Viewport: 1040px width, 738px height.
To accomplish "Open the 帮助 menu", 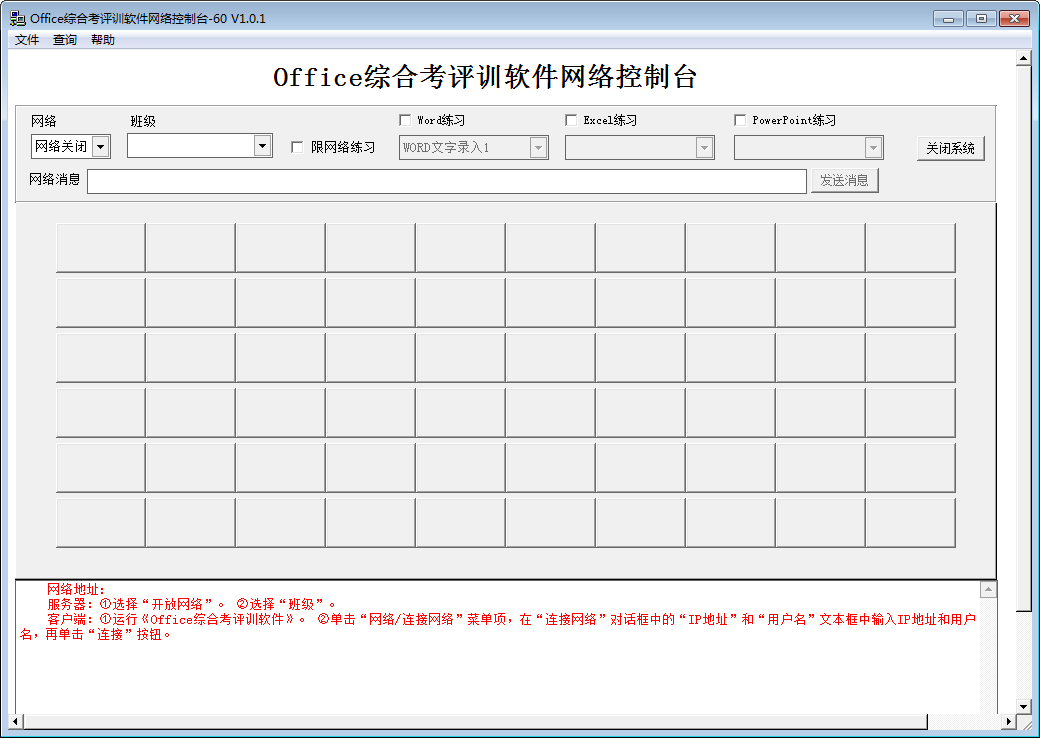I will (103, 40).
